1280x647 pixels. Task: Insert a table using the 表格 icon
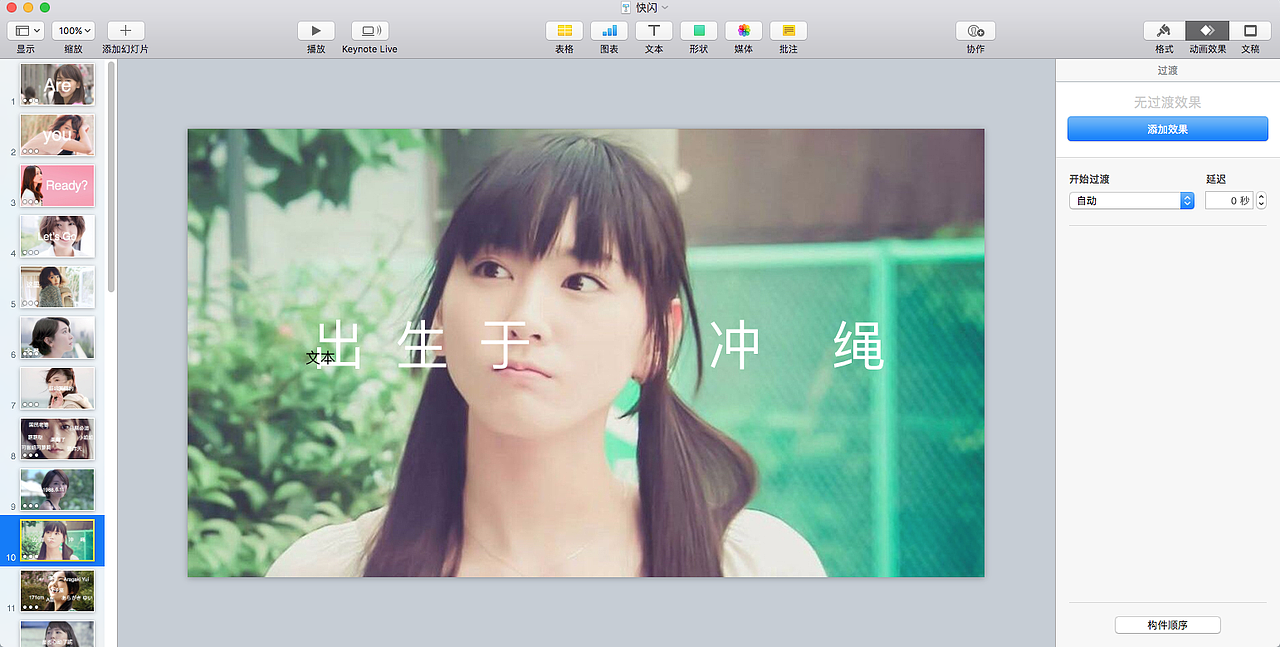(x=563, y=31)
